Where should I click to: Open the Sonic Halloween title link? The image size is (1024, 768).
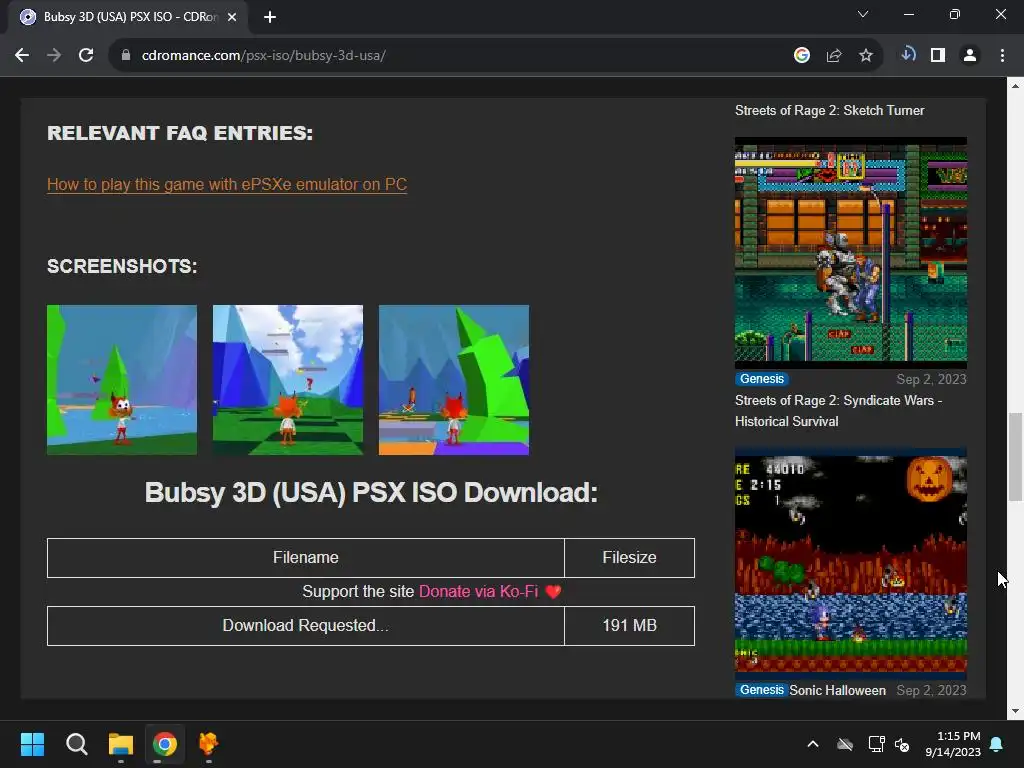[x=837, y=690]
